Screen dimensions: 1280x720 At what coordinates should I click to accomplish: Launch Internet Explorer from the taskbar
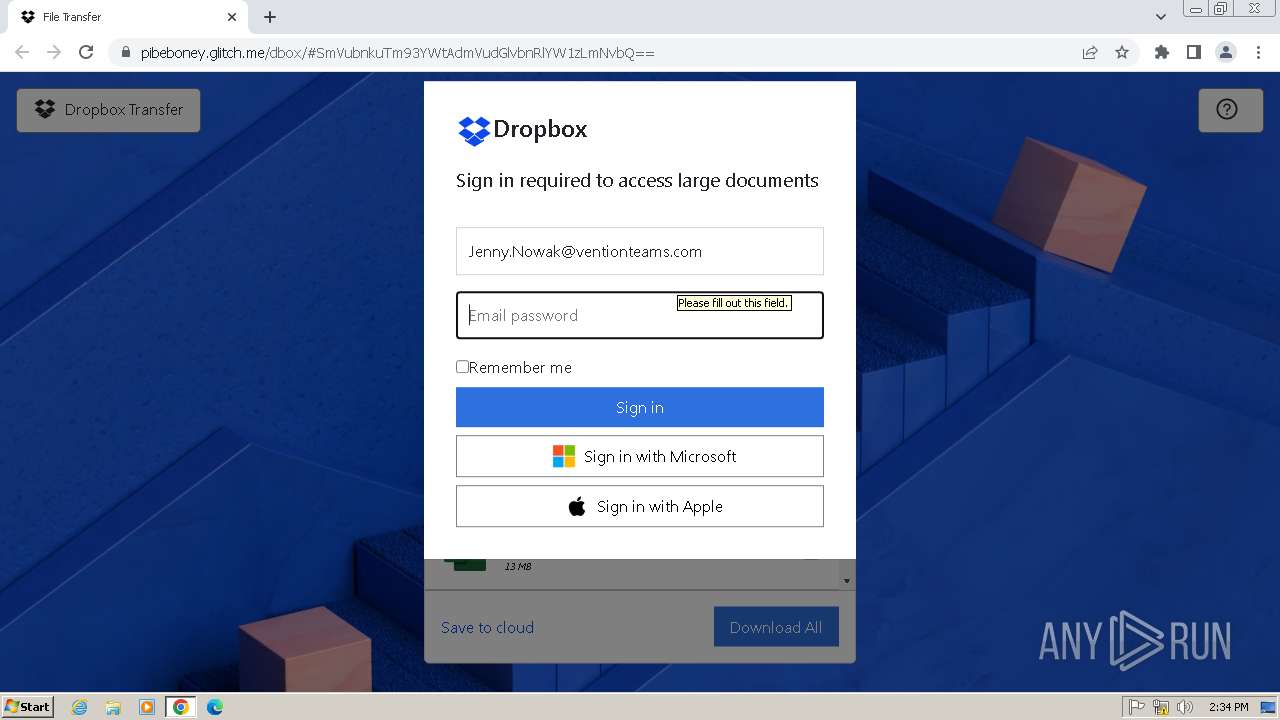point(80,707)
